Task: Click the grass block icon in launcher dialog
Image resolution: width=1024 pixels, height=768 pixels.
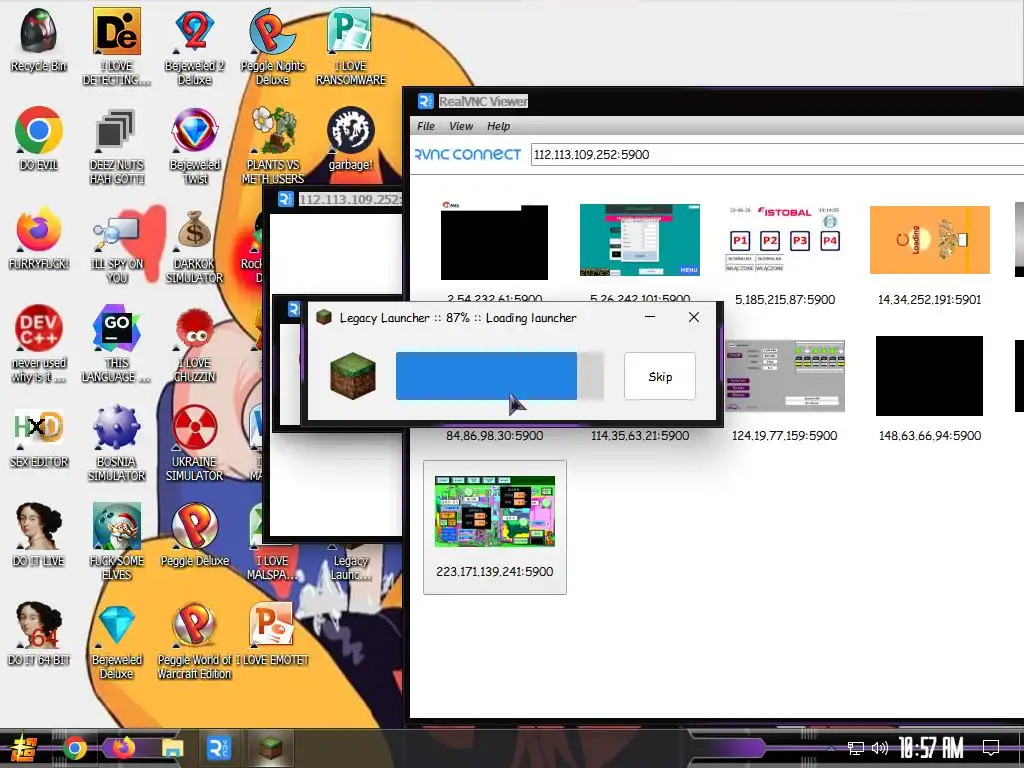Action: point(353,376)
